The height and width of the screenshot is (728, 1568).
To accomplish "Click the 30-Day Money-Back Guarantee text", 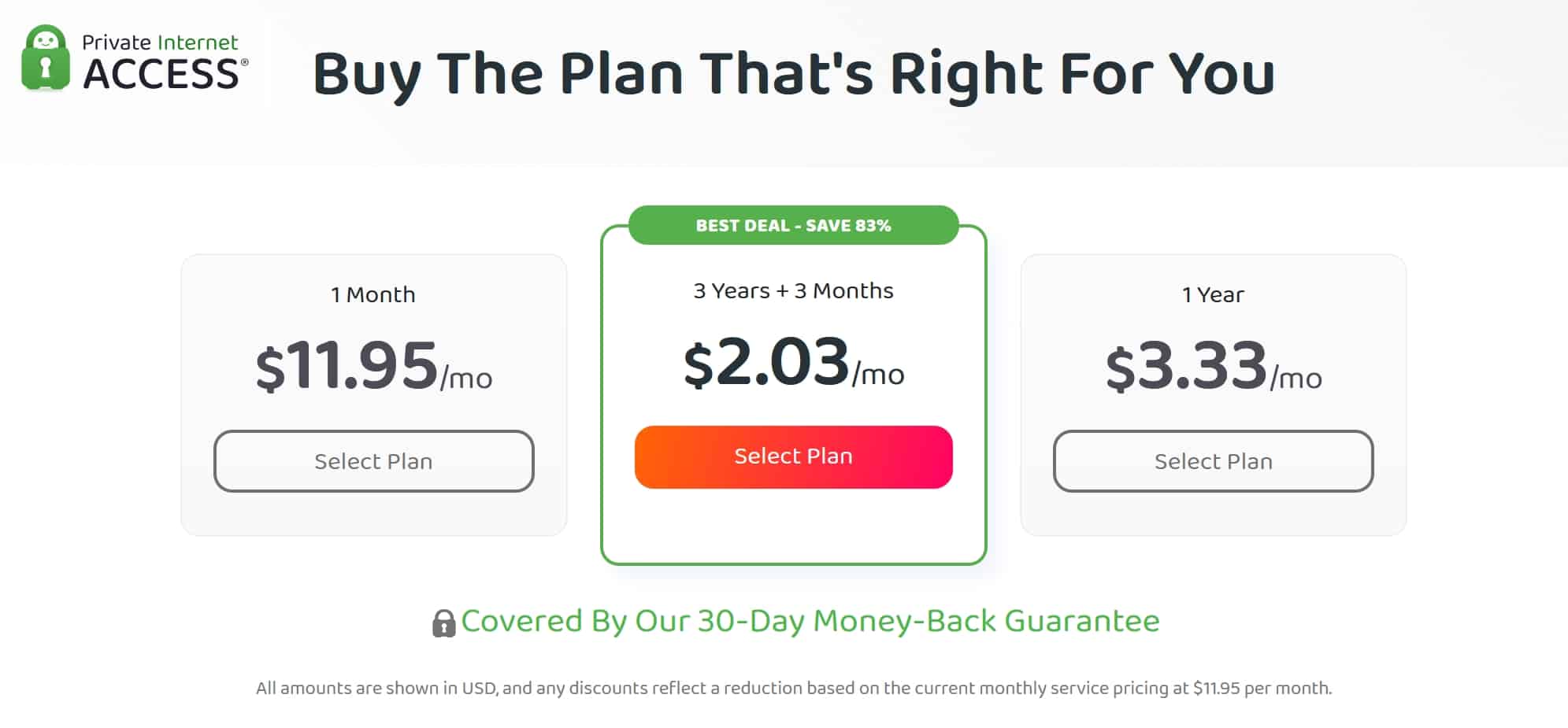I will pos(810,621).
